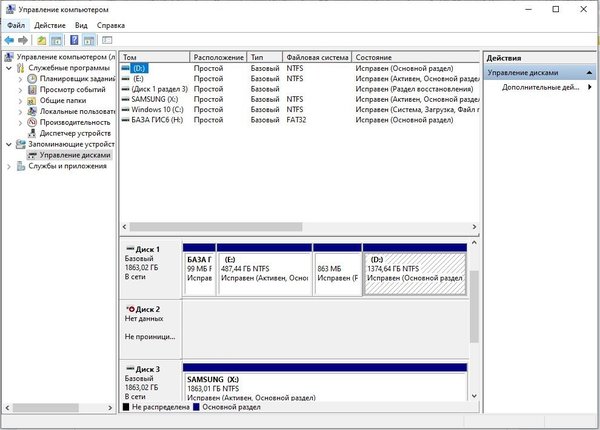Expand the Производительность node
Viewport: 600px width, 430px height.
tap(21, 123)
